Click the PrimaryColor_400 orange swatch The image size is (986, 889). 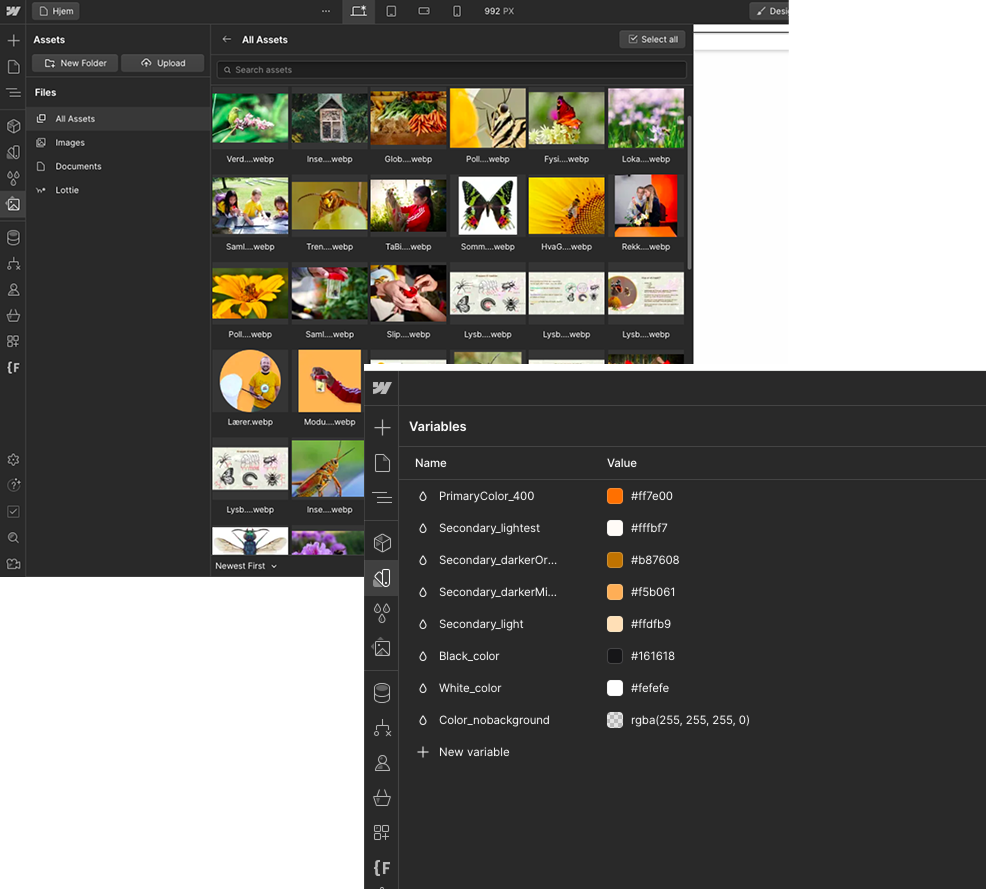[615, 496]
